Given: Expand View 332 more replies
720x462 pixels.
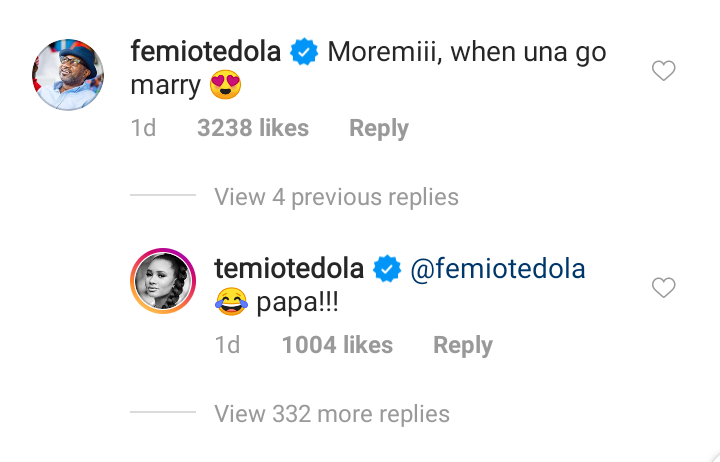Looking at the screenshot, I should 332,413.
